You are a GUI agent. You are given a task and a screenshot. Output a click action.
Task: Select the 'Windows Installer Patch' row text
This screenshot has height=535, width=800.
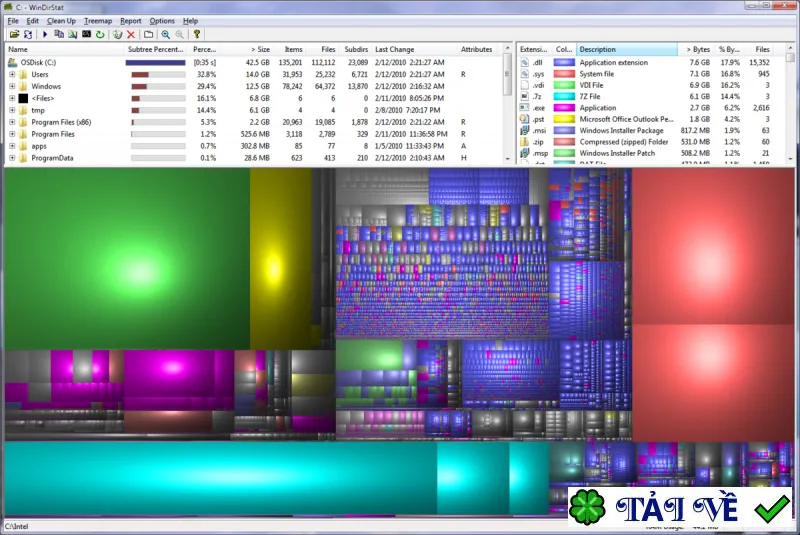[617, 153]
